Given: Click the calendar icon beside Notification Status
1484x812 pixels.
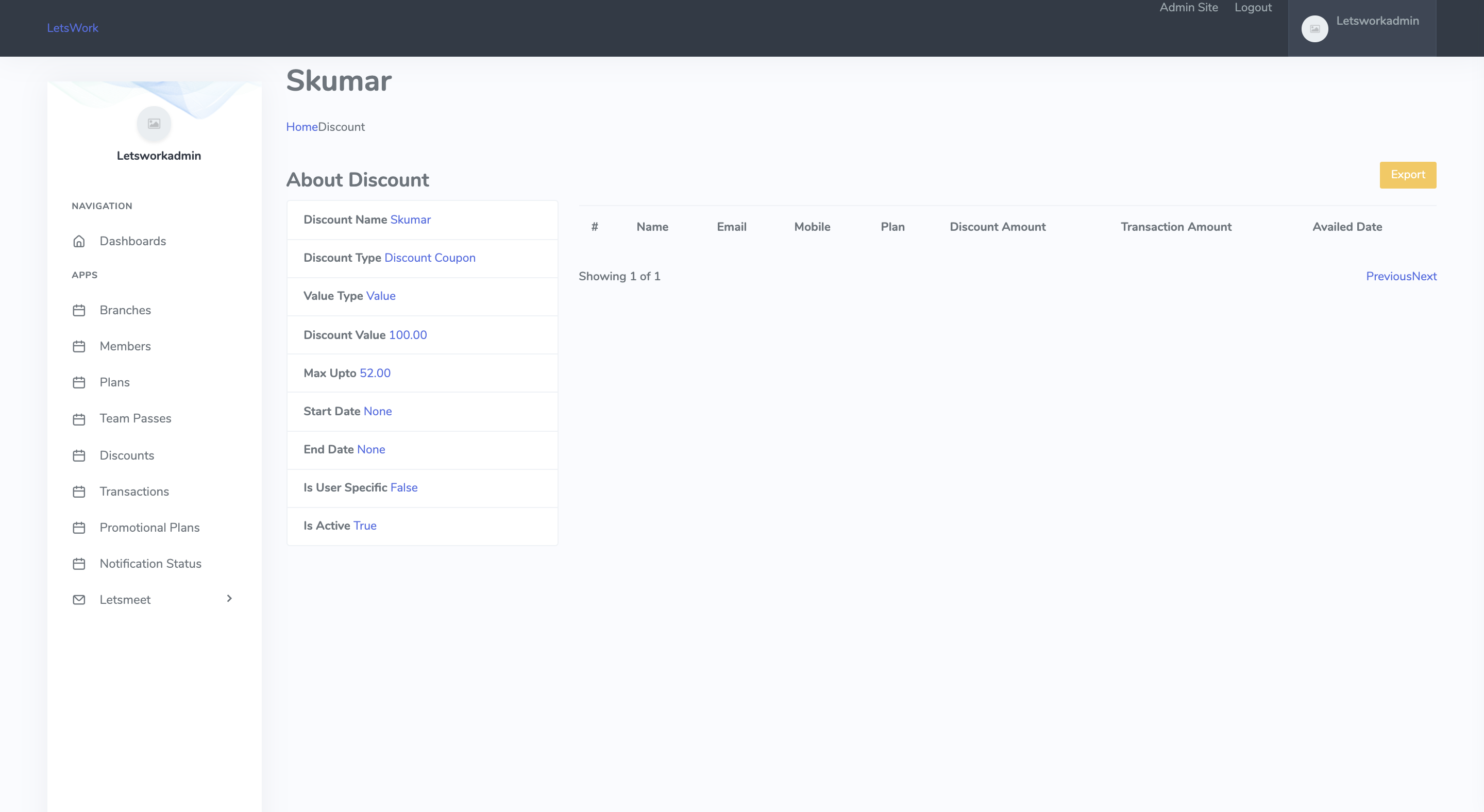Looking at the screenshot, I should (x=79, y=564).
